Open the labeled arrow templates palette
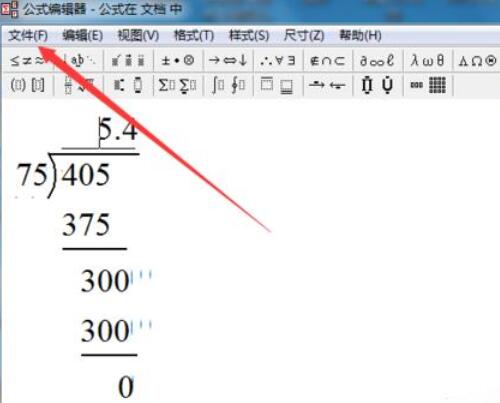The width and height of the screenshot is (500, 403). tap(328, 85)
